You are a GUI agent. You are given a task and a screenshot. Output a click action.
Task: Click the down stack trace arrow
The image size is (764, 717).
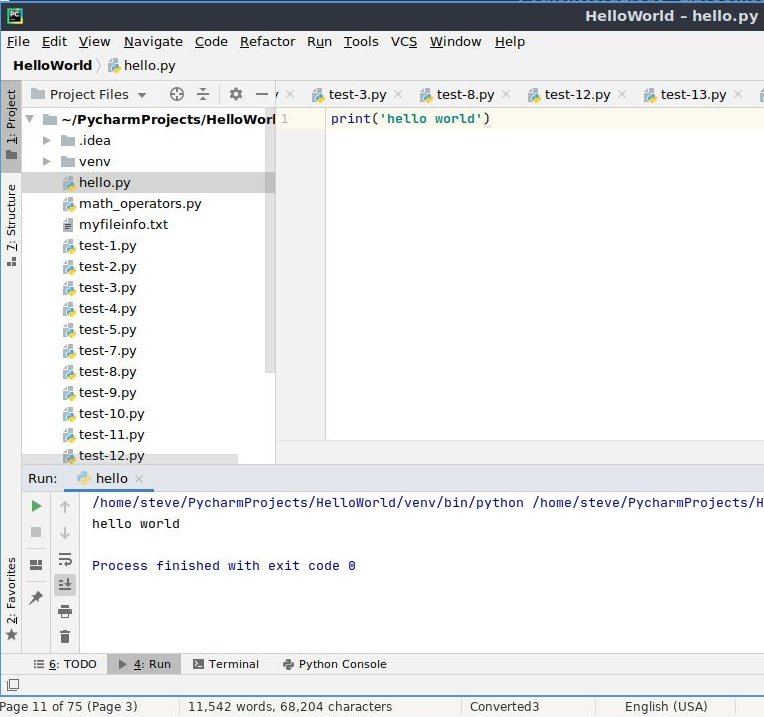click(65, 533)
